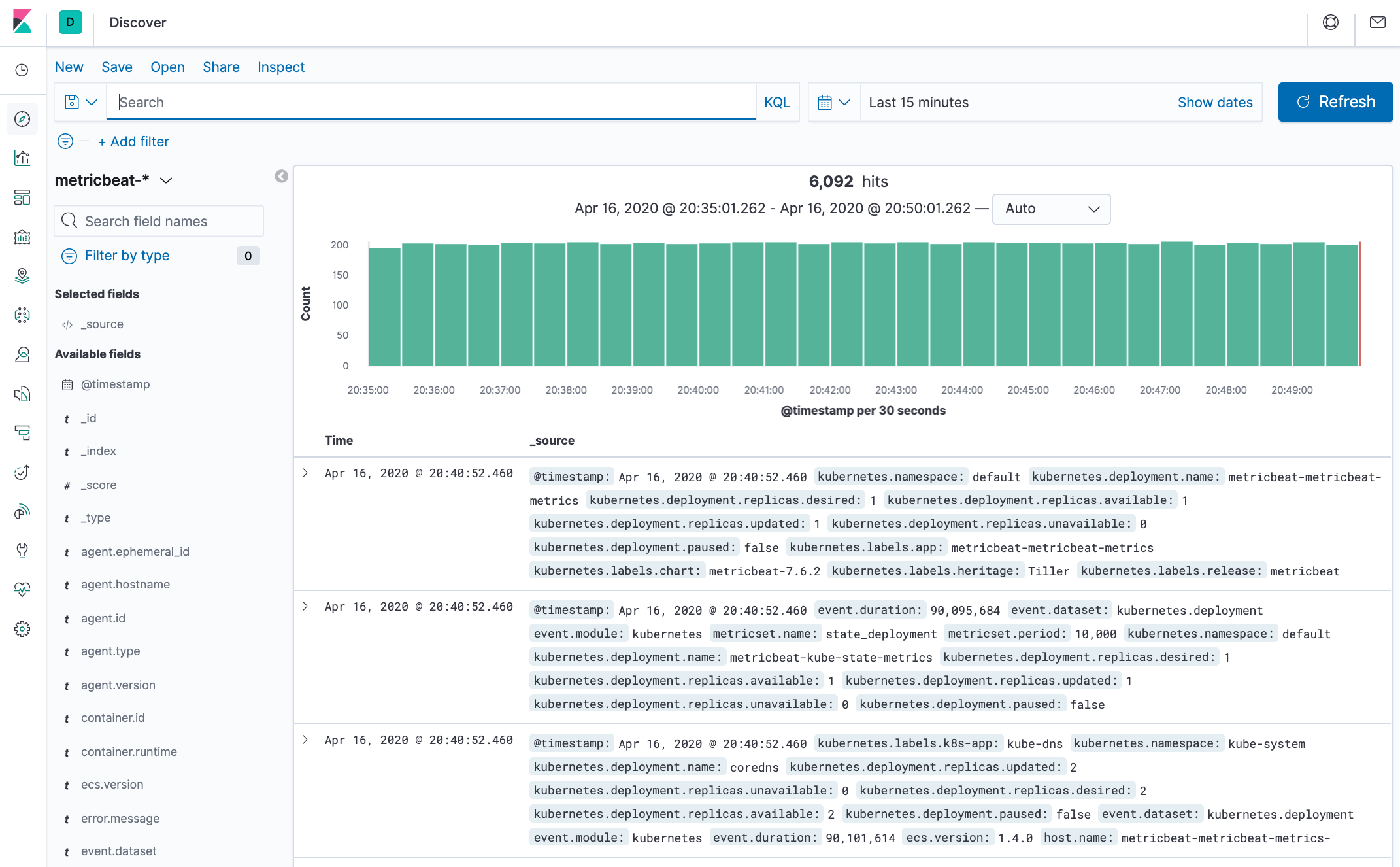This screenshot has height=867, width=1400.
Task: Click Save in the top menu
Action: coord(117,67)
